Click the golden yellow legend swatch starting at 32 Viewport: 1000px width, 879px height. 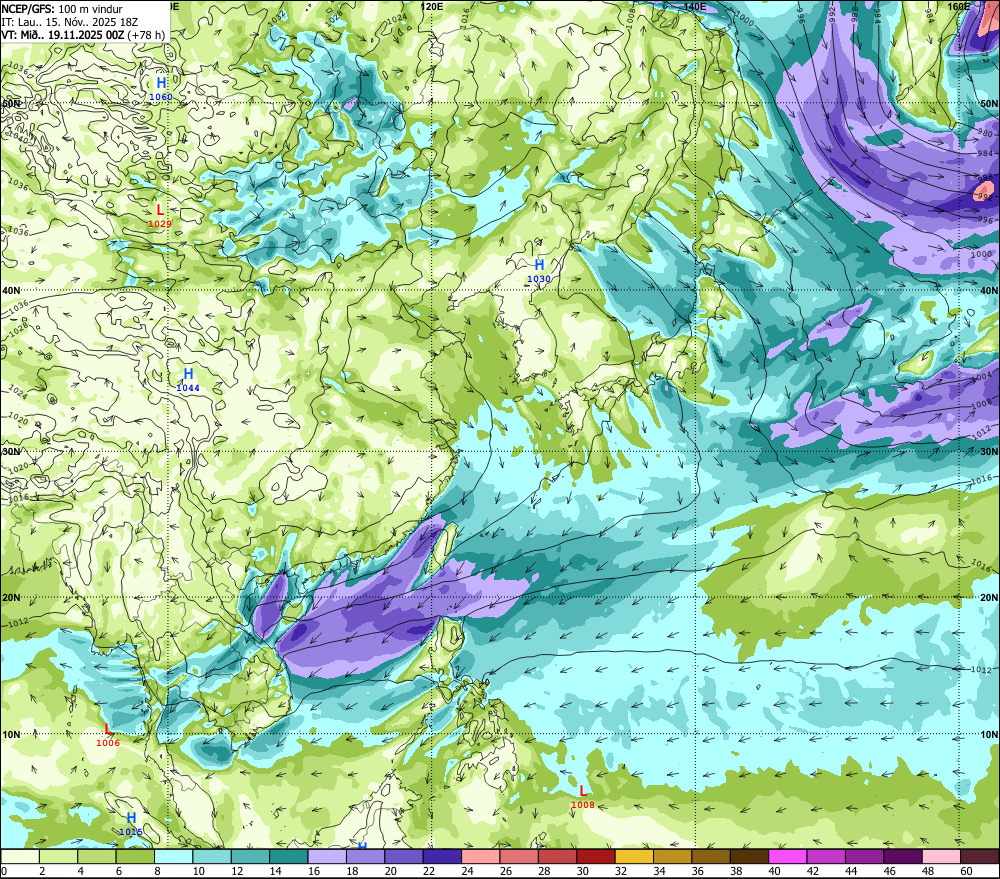pos(634,857)
